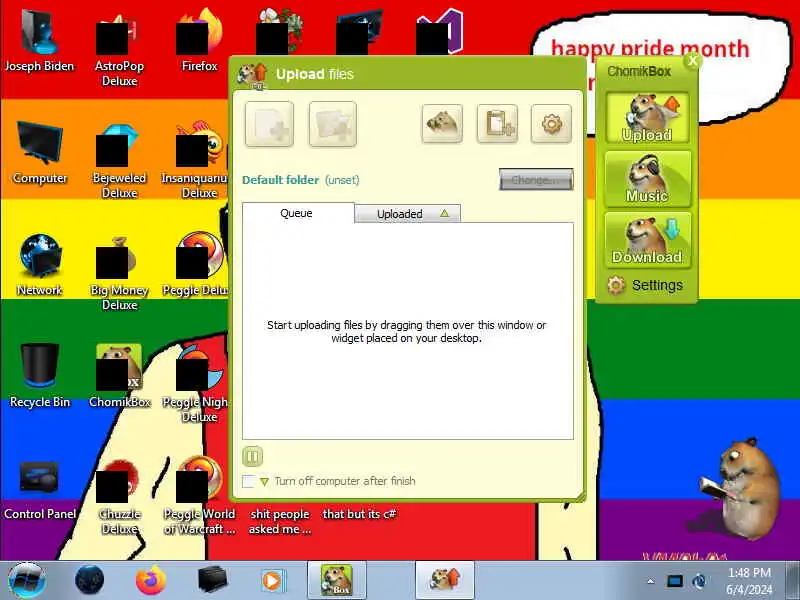
Task: Click the triangle arrow on the Uploaded tab
Action: tap(444, 213)
